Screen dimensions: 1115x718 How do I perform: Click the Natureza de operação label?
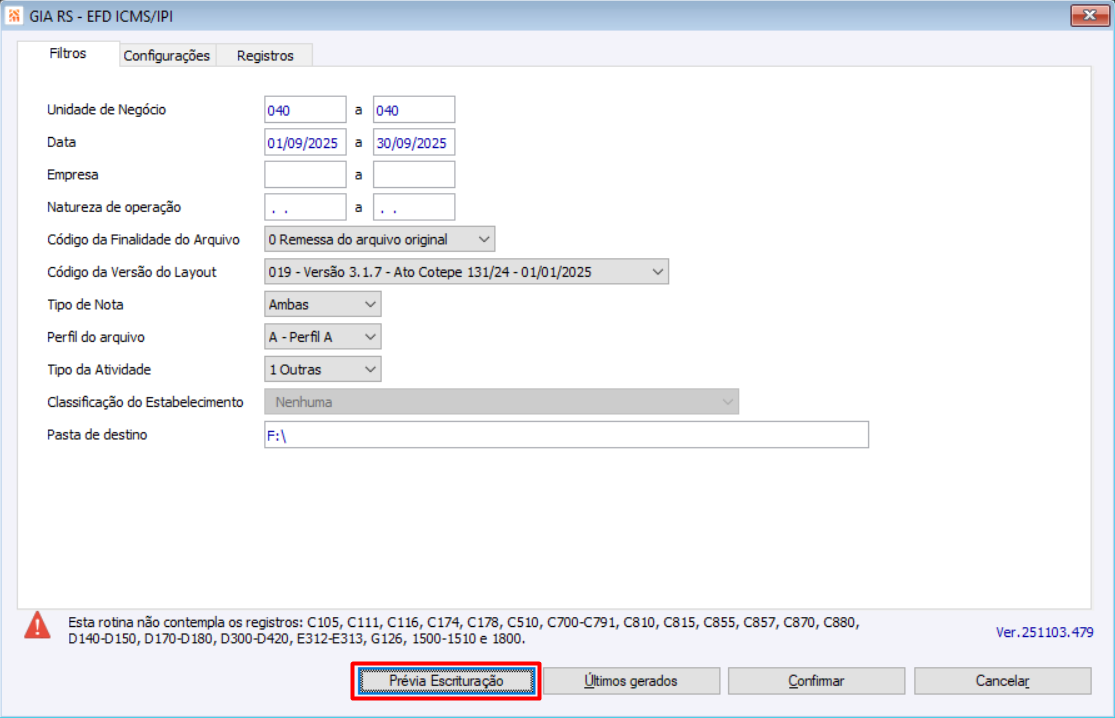click(114, 207)
